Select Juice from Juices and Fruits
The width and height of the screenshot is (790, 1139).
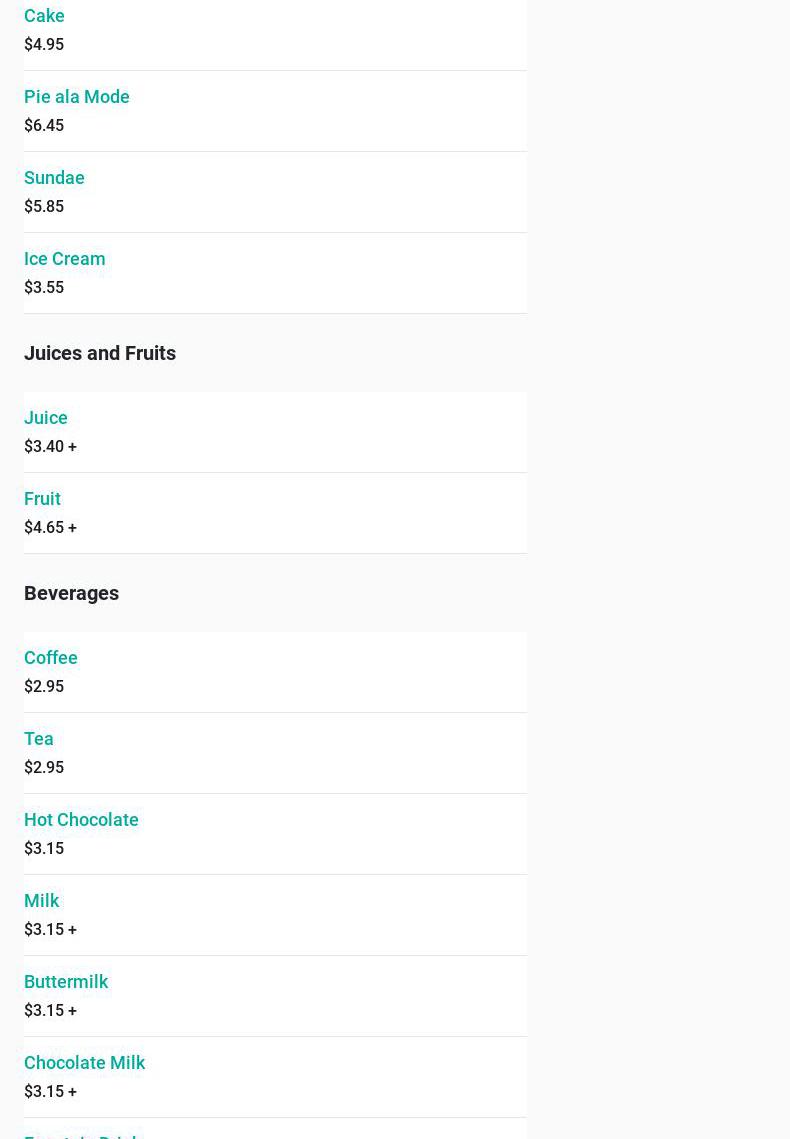(x=46, y=418)
